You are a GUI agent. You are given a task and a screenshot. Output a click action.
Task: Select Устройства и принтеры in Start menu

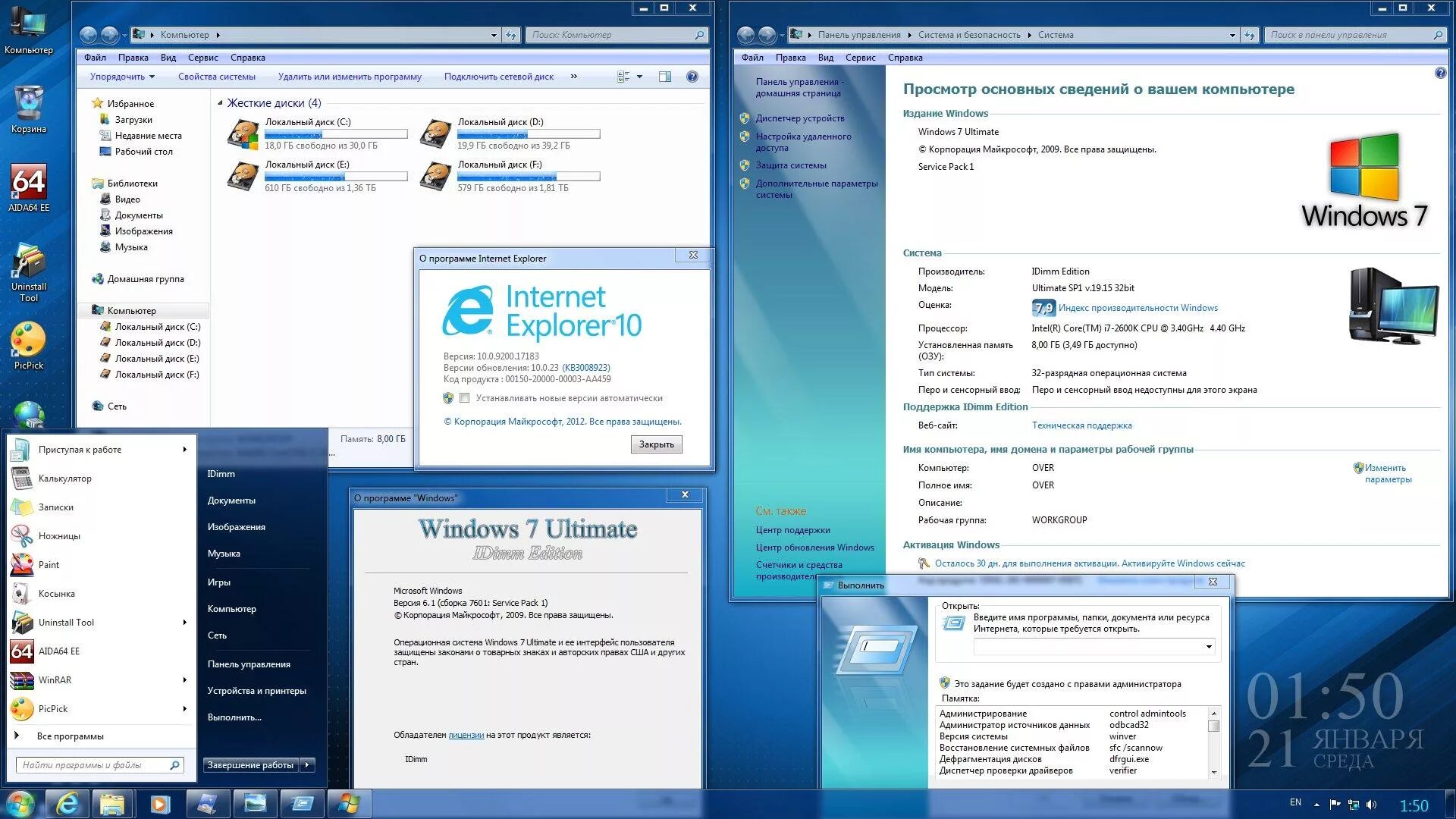pos(257,691)
